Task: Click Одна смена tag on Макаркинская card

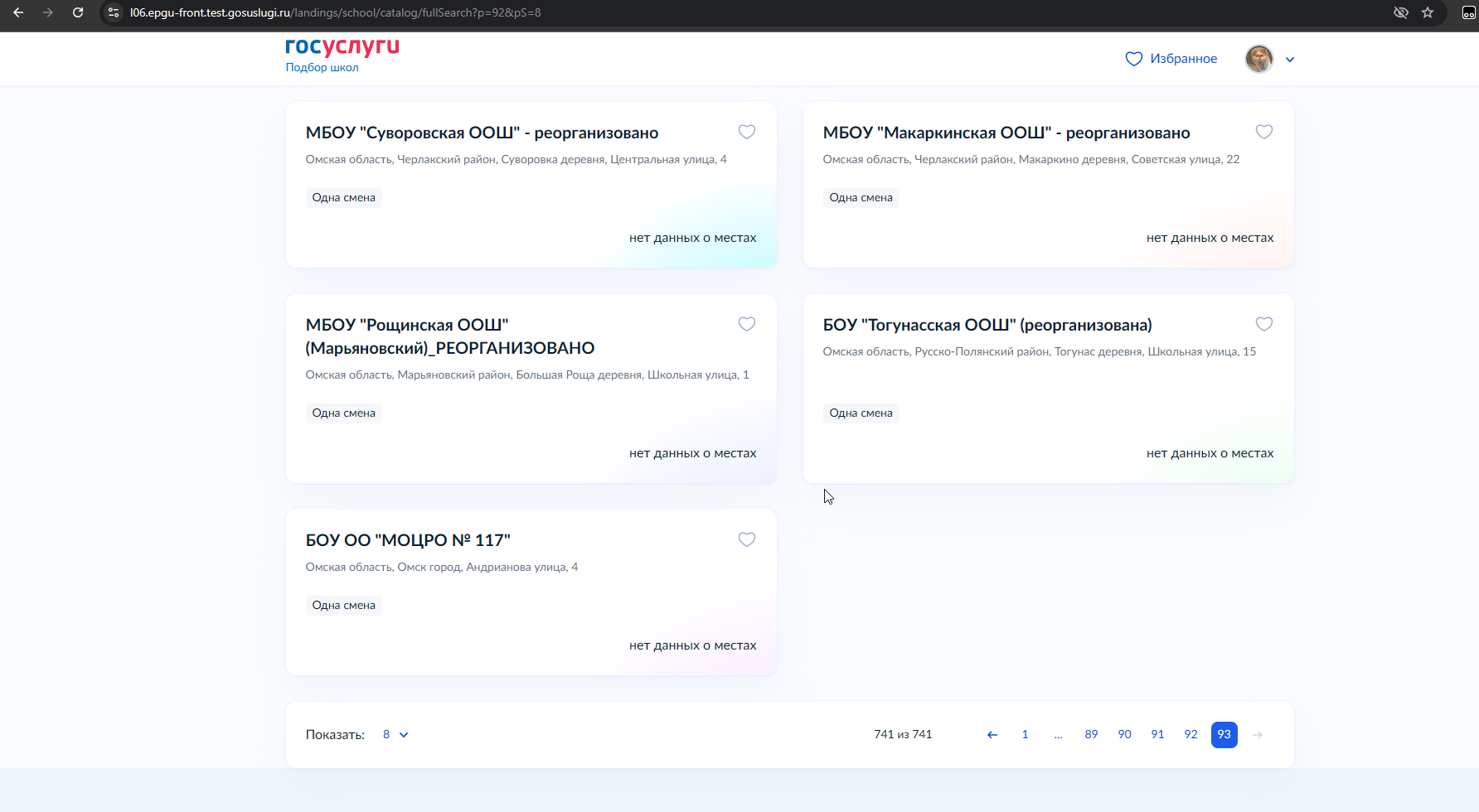Action: [x=861, y=197]
